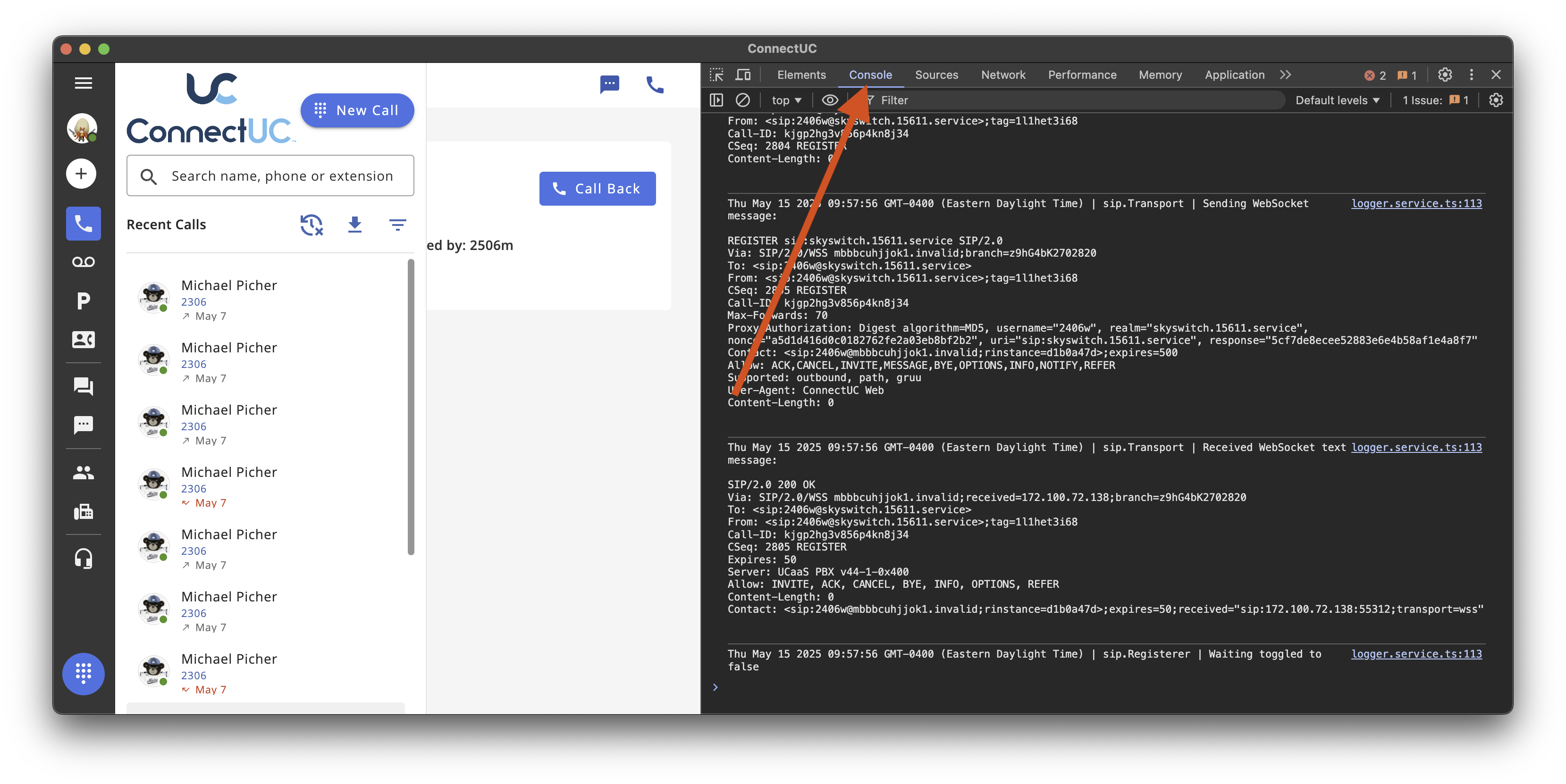Expand more DevTools tabs chevron
This screenshot has width=1566, height=784.
[x=1285, y=75]
